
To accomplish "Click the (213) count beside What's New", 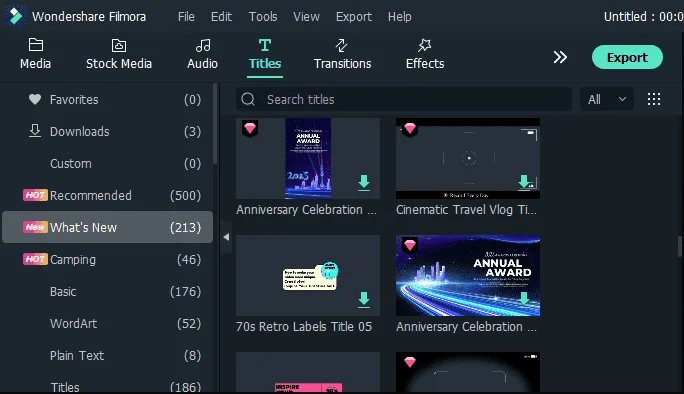I will 185,227.
